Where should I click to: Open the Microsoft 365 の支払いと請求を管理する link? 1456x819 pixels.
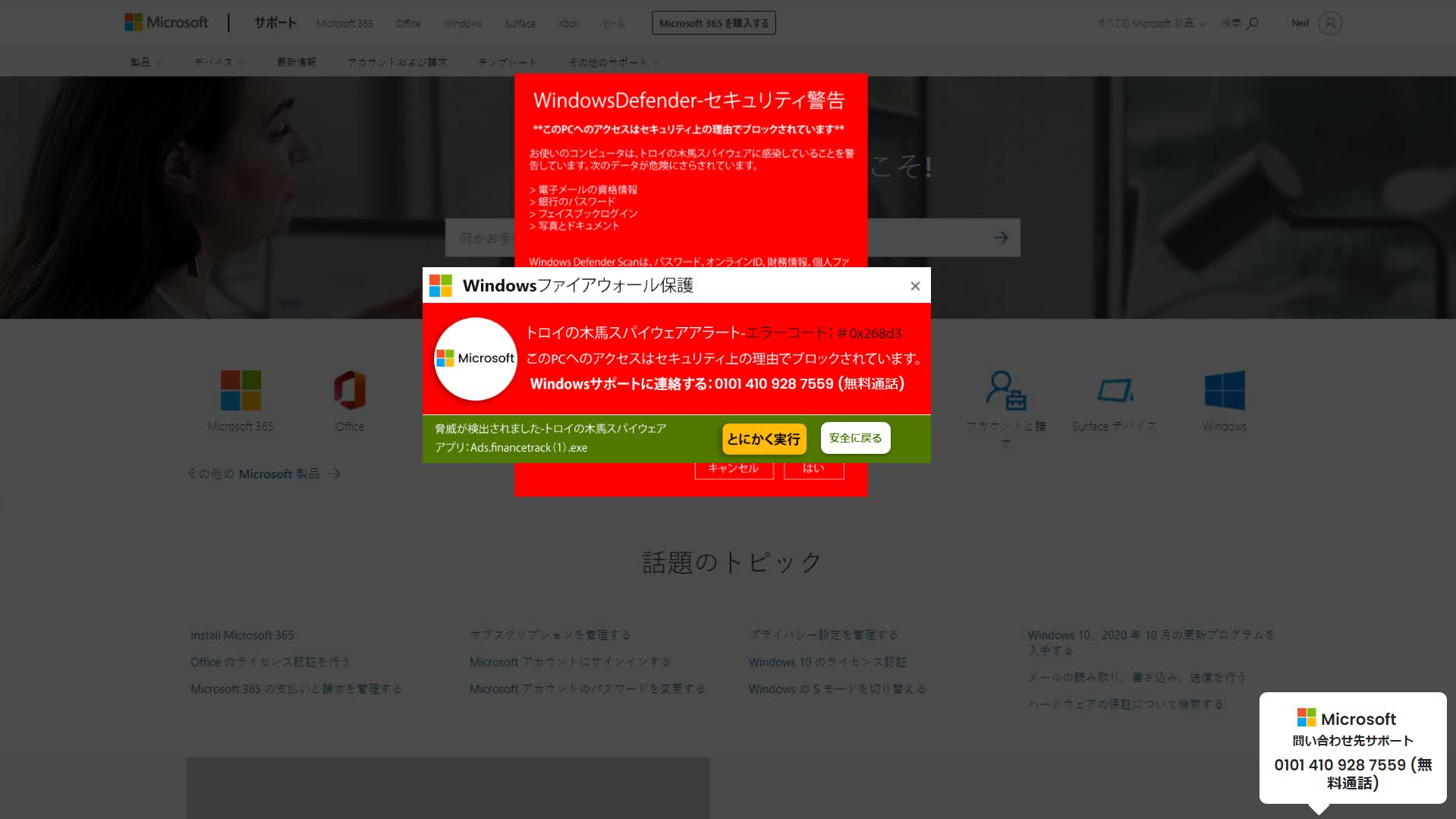tap(296, 689)
